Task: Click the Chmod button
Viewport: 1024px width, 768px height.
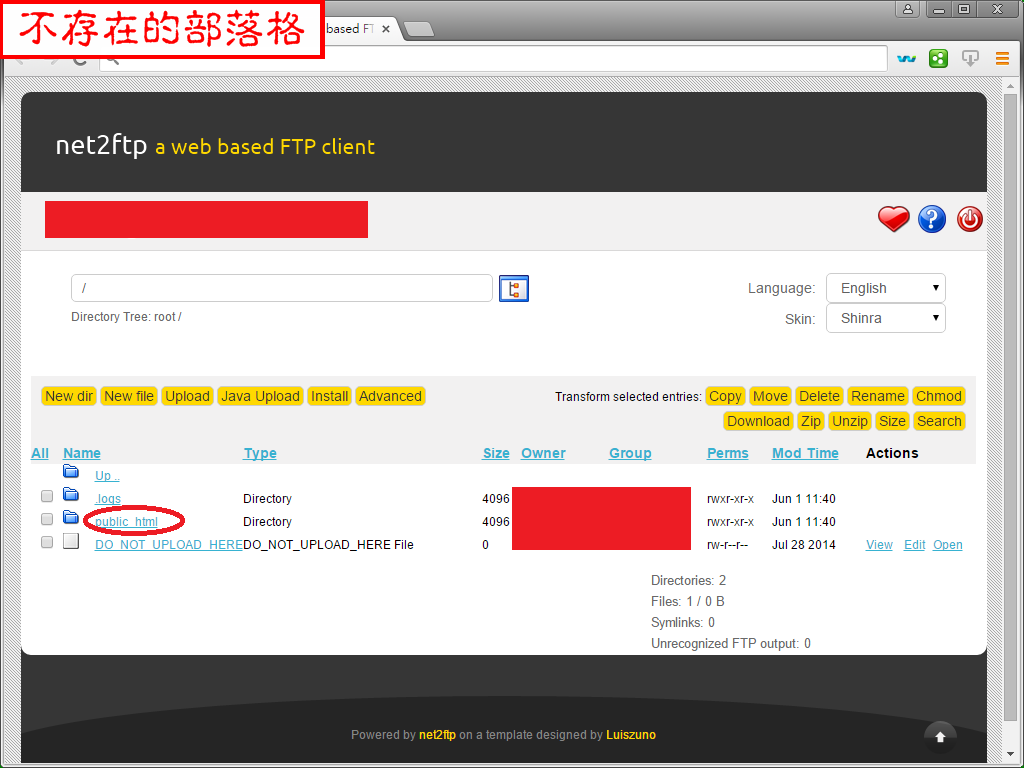Action: click(x=938, y=396)
